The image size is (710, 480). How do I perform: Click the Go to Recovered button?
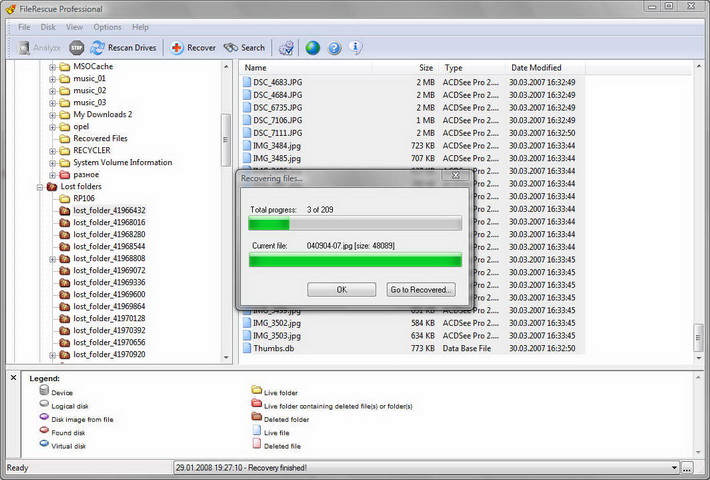(x=421, y=289)
